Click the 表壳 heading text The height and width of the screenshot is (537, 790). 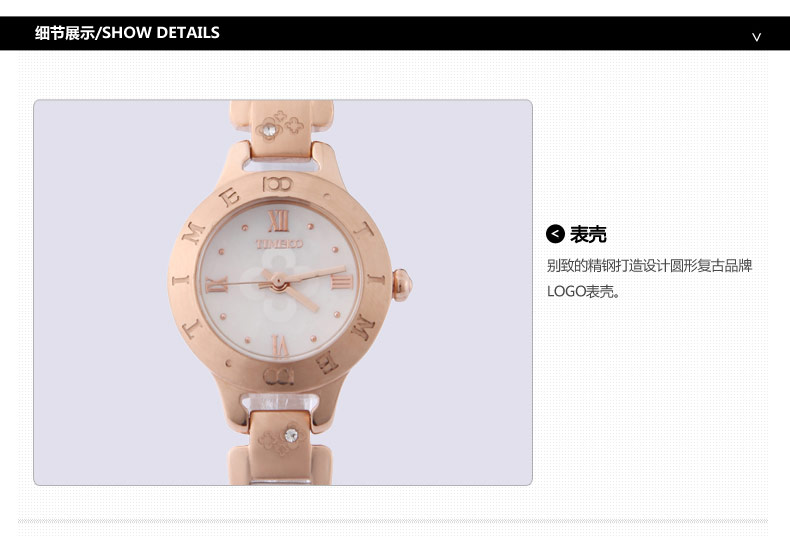(588, 234)
